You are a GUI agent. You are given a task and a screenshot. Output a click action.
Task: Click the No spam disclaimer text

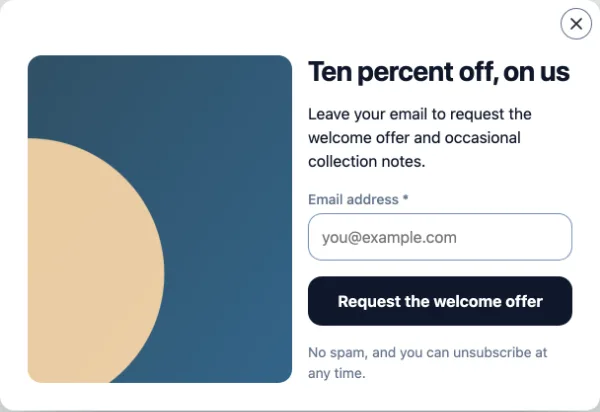(x=427, y=363)
